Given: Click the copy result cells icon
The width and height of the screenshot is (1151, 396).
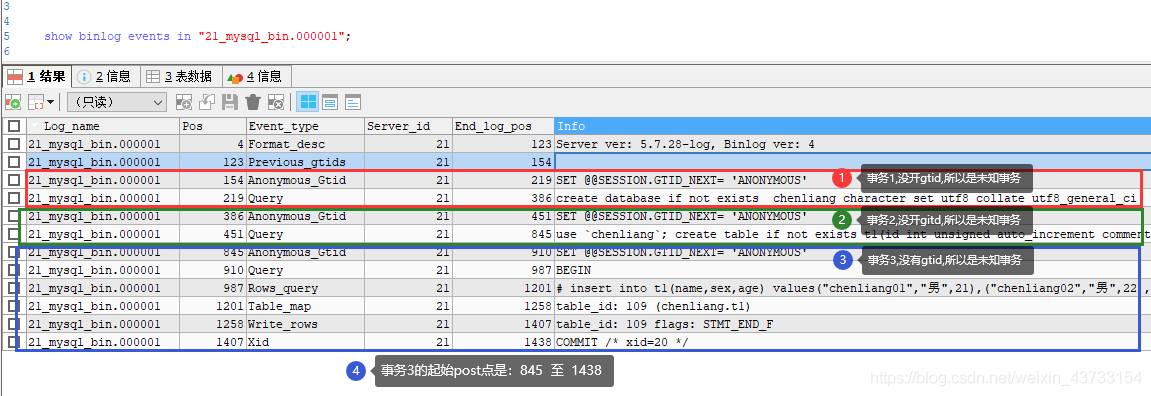Looking at the screenshot, I should pos(35,102).
